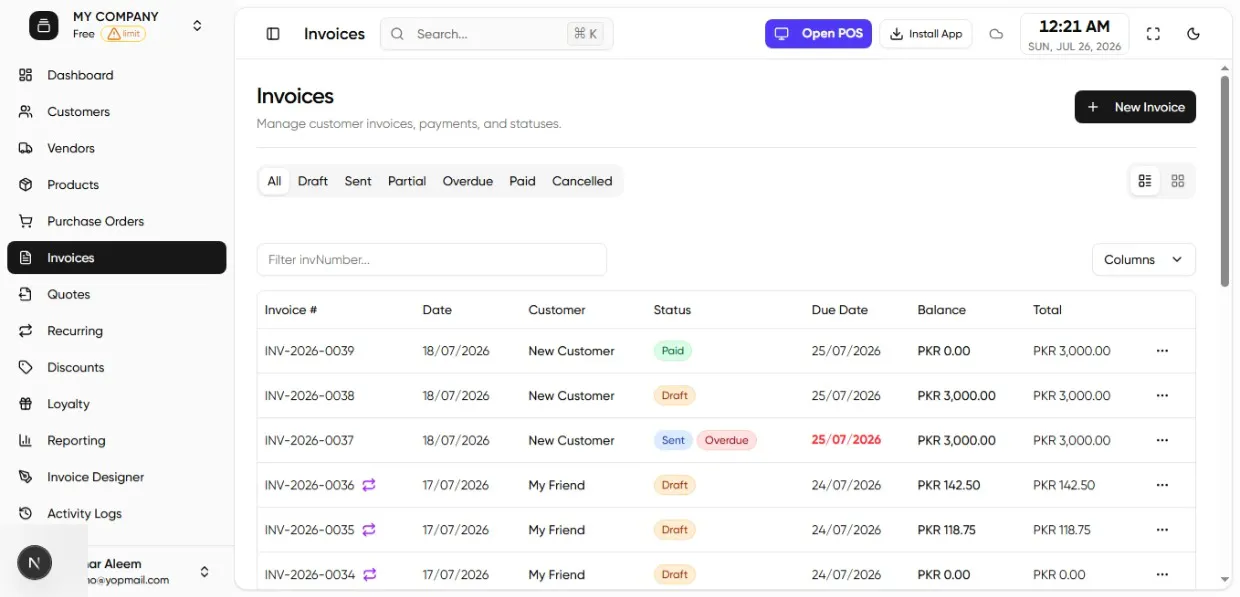Show Cancelled invoices tab

pos(582,181)
